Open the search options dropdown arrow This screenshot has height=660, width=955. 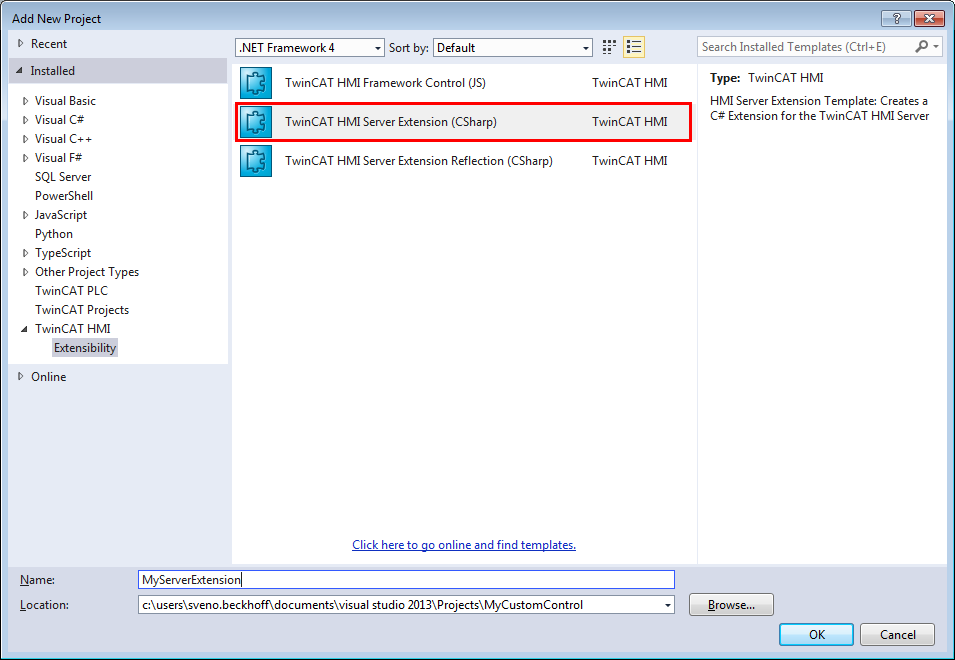pyautogui.click(x=936, y=47)
